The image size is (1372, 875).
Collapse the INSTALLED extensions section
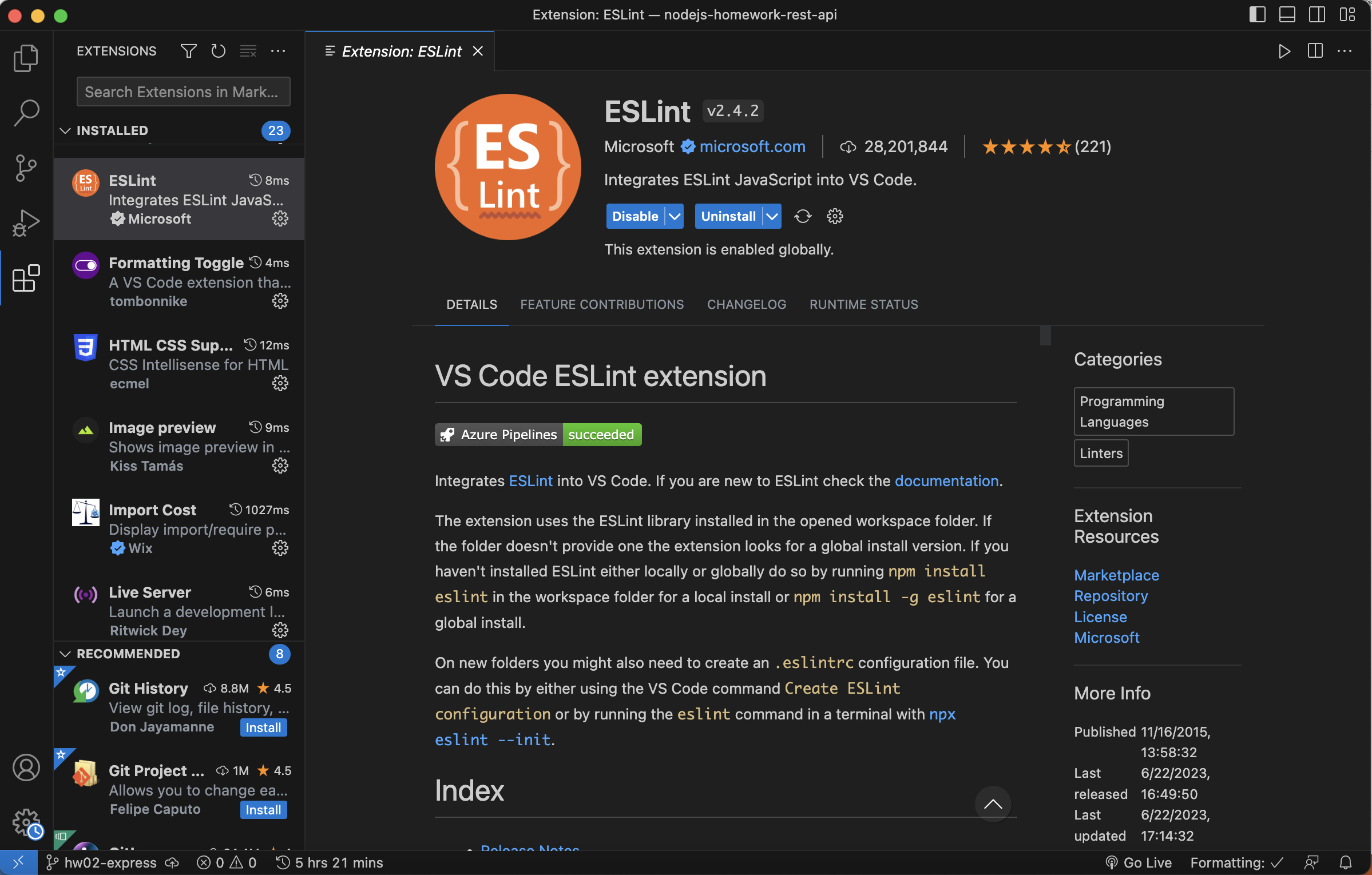pyautogui.click(x=65, y=130)
